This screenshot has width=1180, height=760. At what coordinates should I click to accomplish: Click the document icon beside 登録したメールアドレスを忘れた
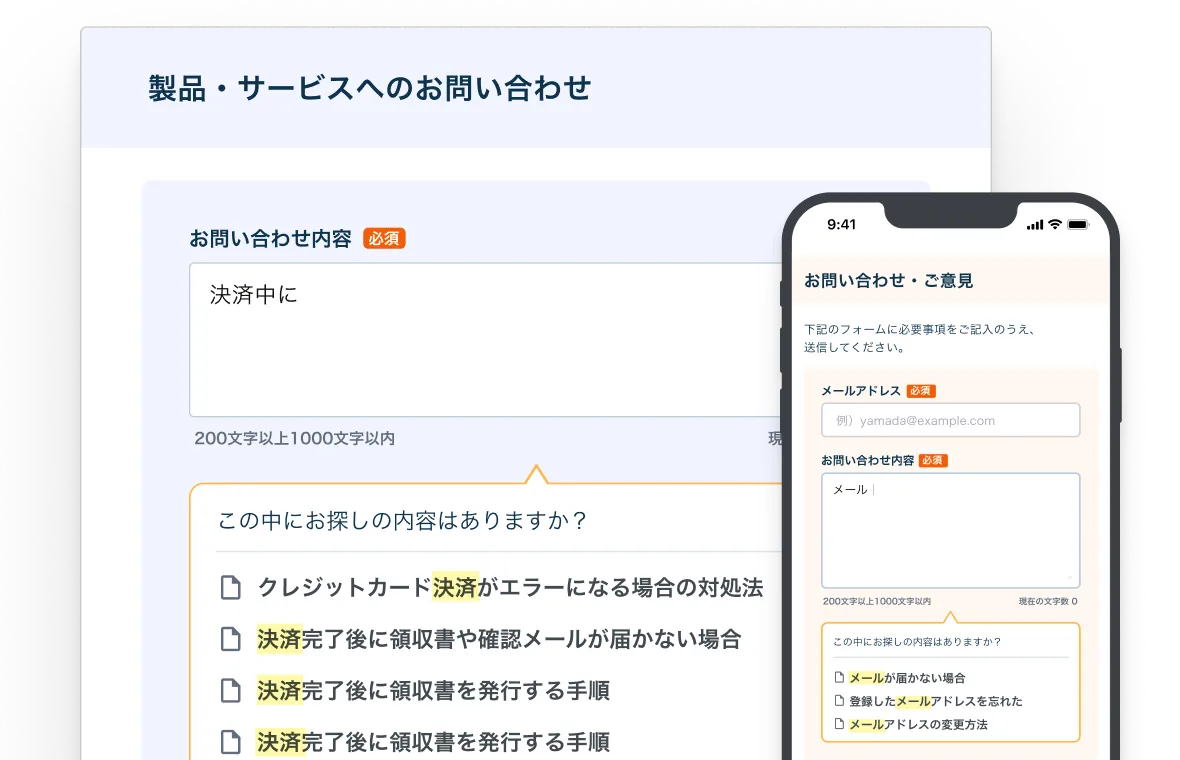click(839, 701)
